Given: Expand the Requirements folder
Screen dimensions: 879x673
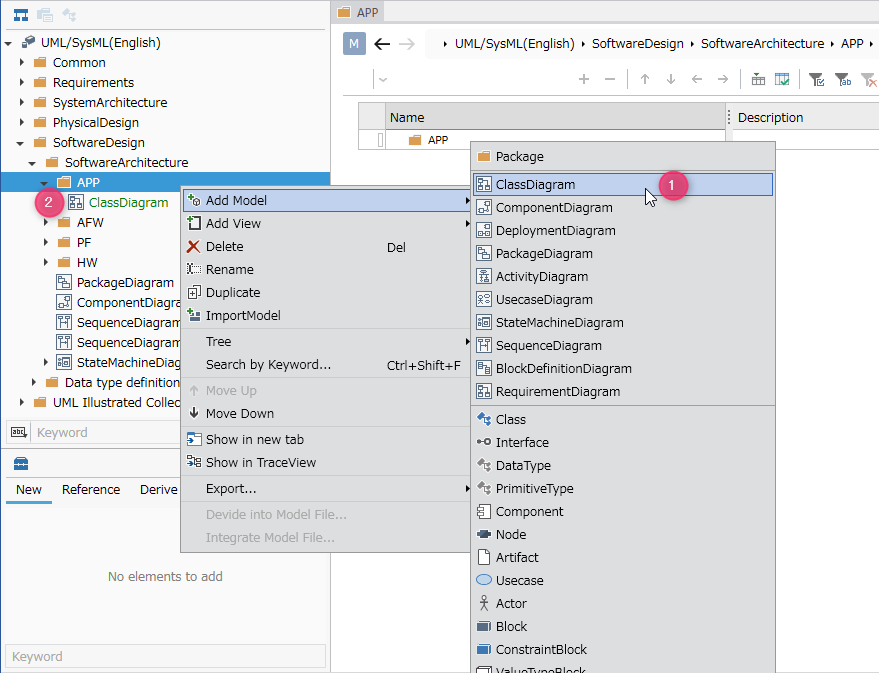Looking at the screenshot, I should coord(21,82).
